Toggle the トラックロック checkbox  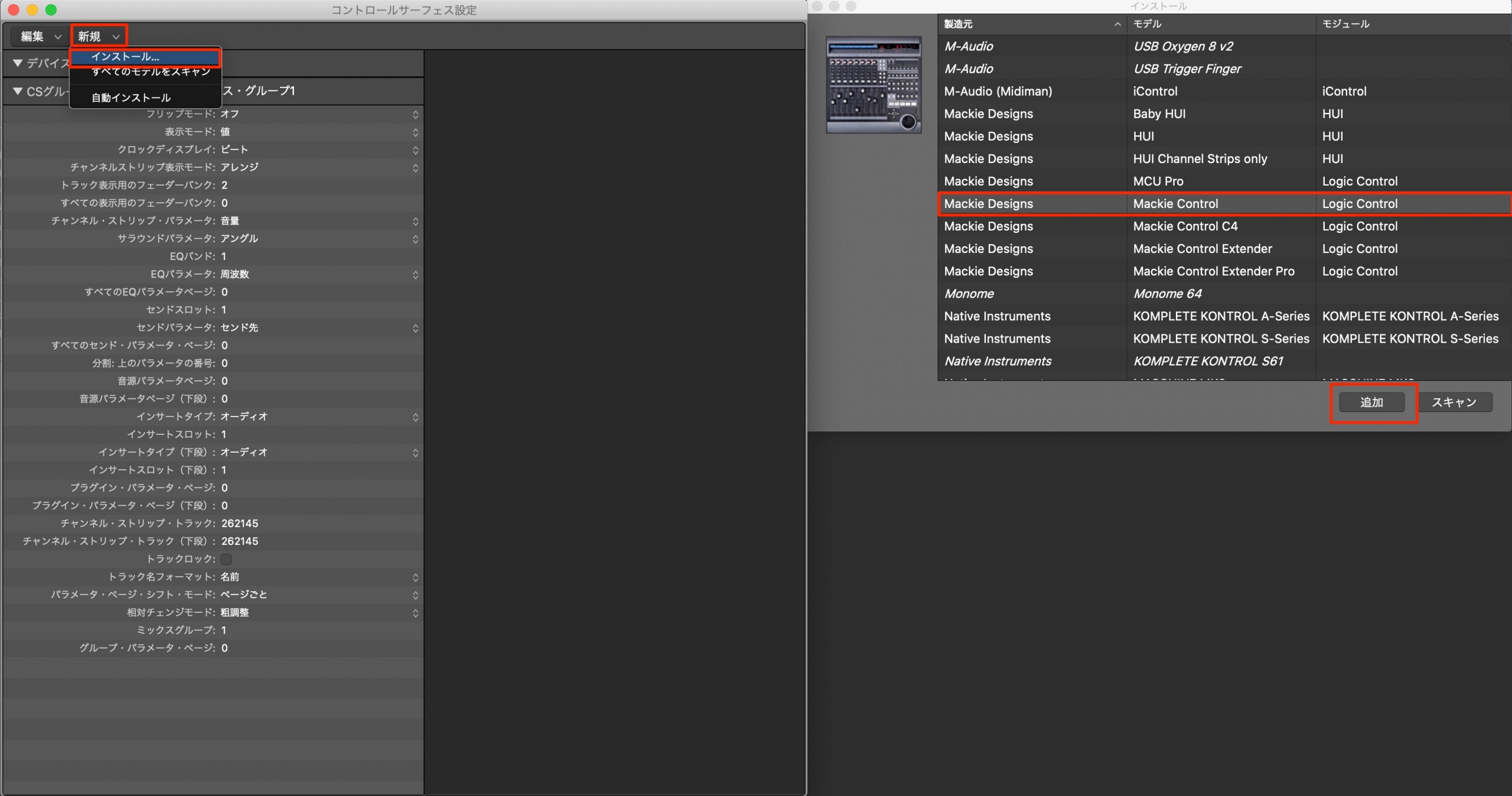tap(226, 559)
